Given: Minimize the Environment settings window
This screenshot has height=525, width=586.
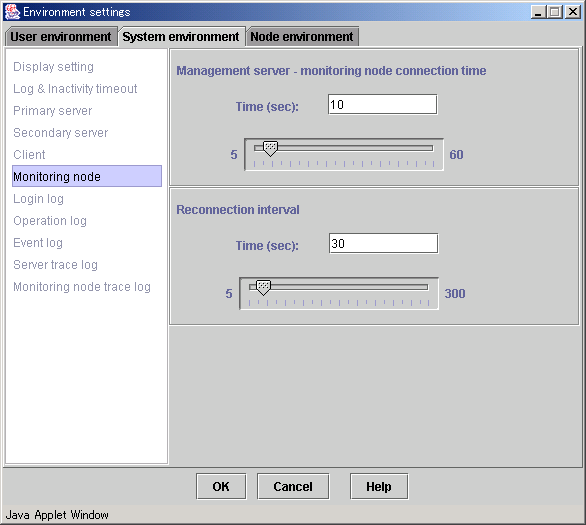Looking at the screenshot, I should (x=538, y=12).
